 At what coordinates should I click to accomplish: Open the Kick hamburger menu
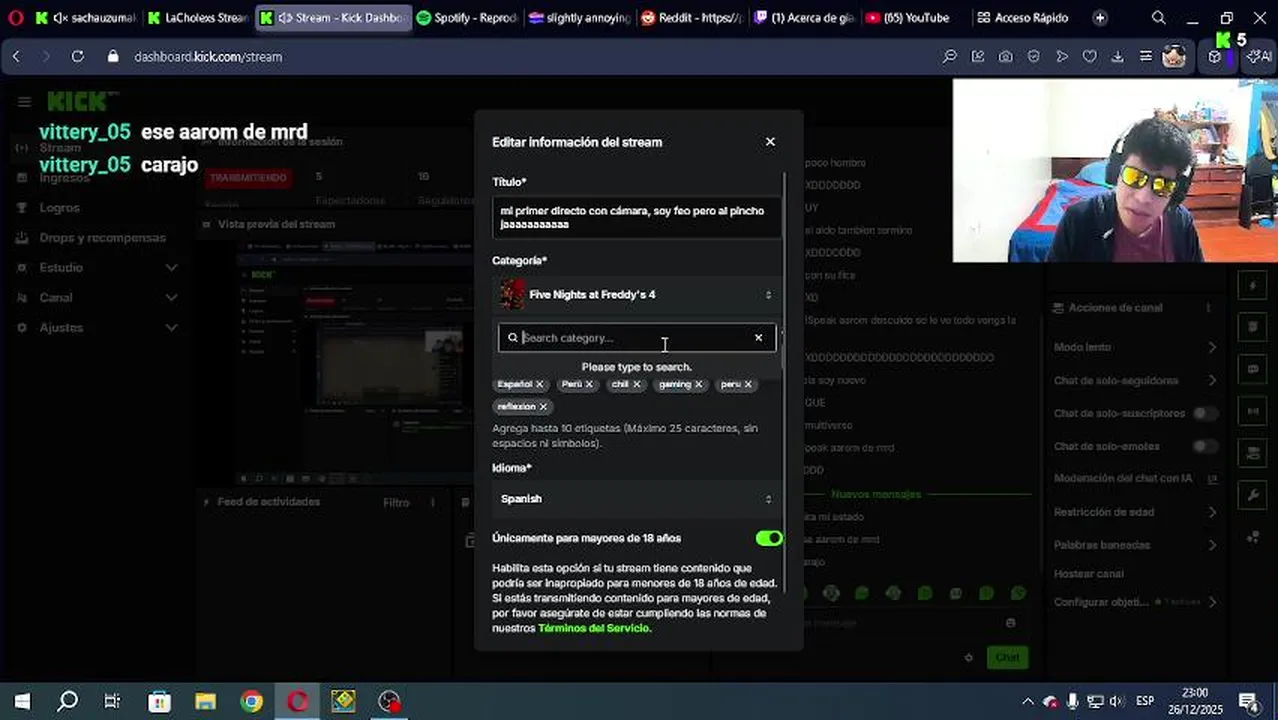tap(24, 102)
